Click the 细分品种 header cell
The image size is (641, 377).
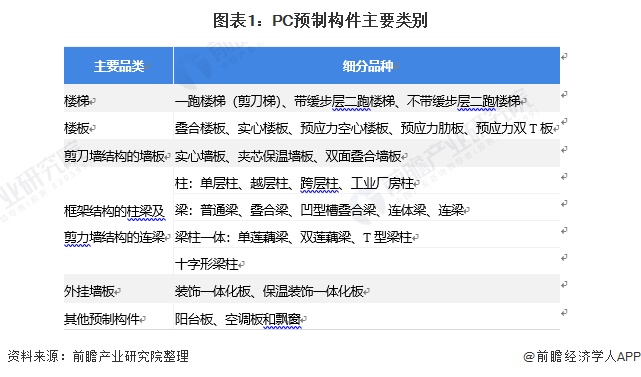[x=367, y=65]
